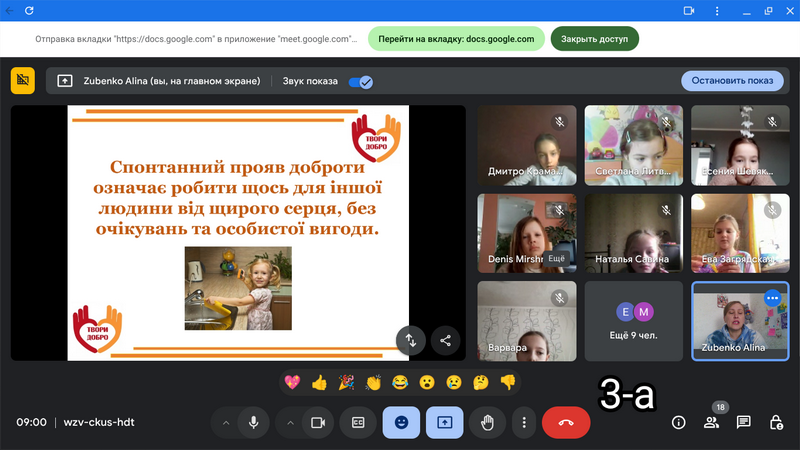This screenshot has height=450, width=800.
Task: Toggle the microphone mute button
Action: click(x=253, y=422)
